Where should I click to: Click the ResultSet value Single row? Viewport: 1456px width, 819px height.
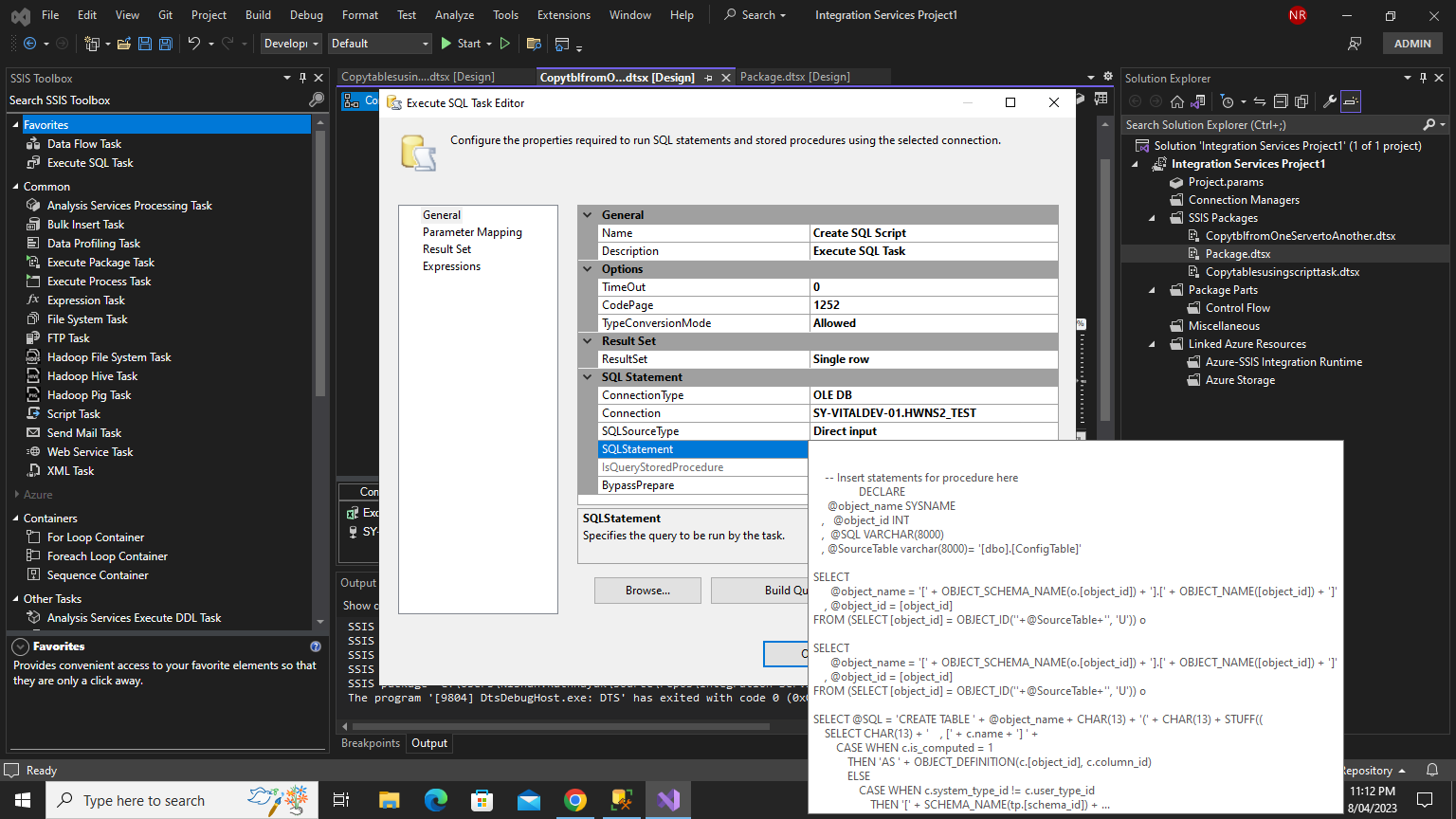coord(934,359)
